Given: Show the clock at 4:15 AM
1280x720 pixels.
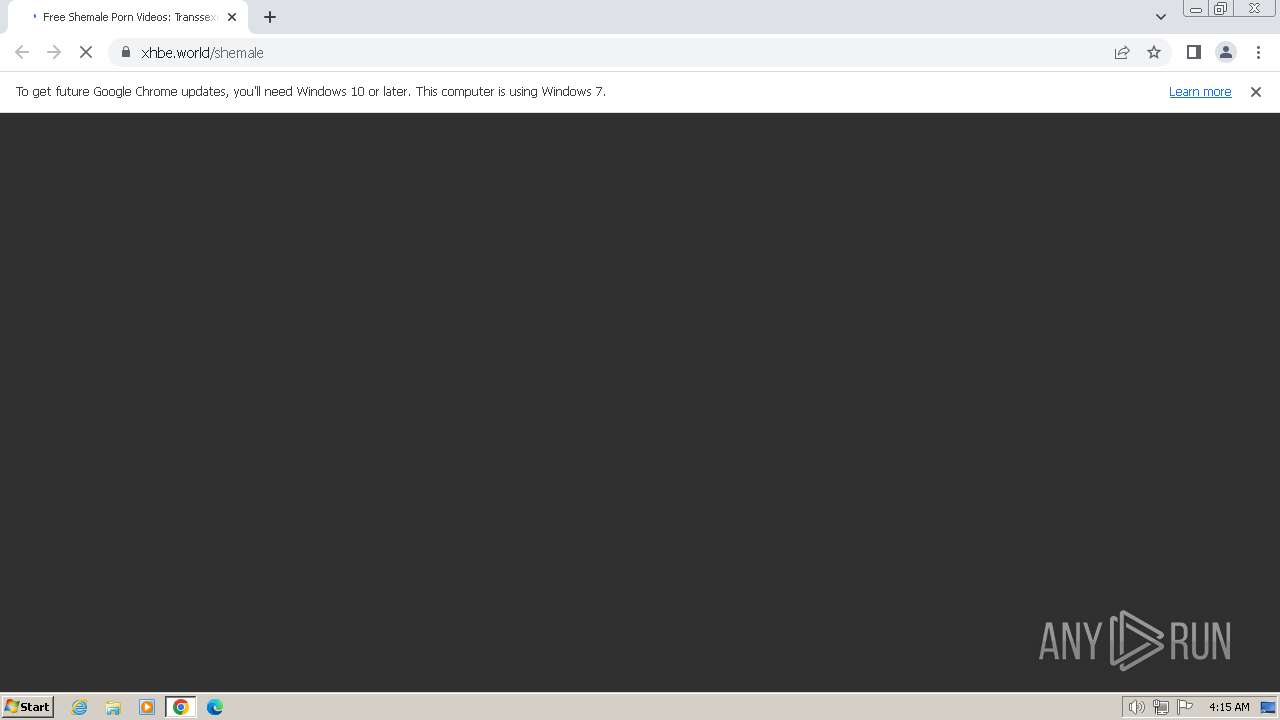Looking at the screenshot, I should [x=1229, y=707].
